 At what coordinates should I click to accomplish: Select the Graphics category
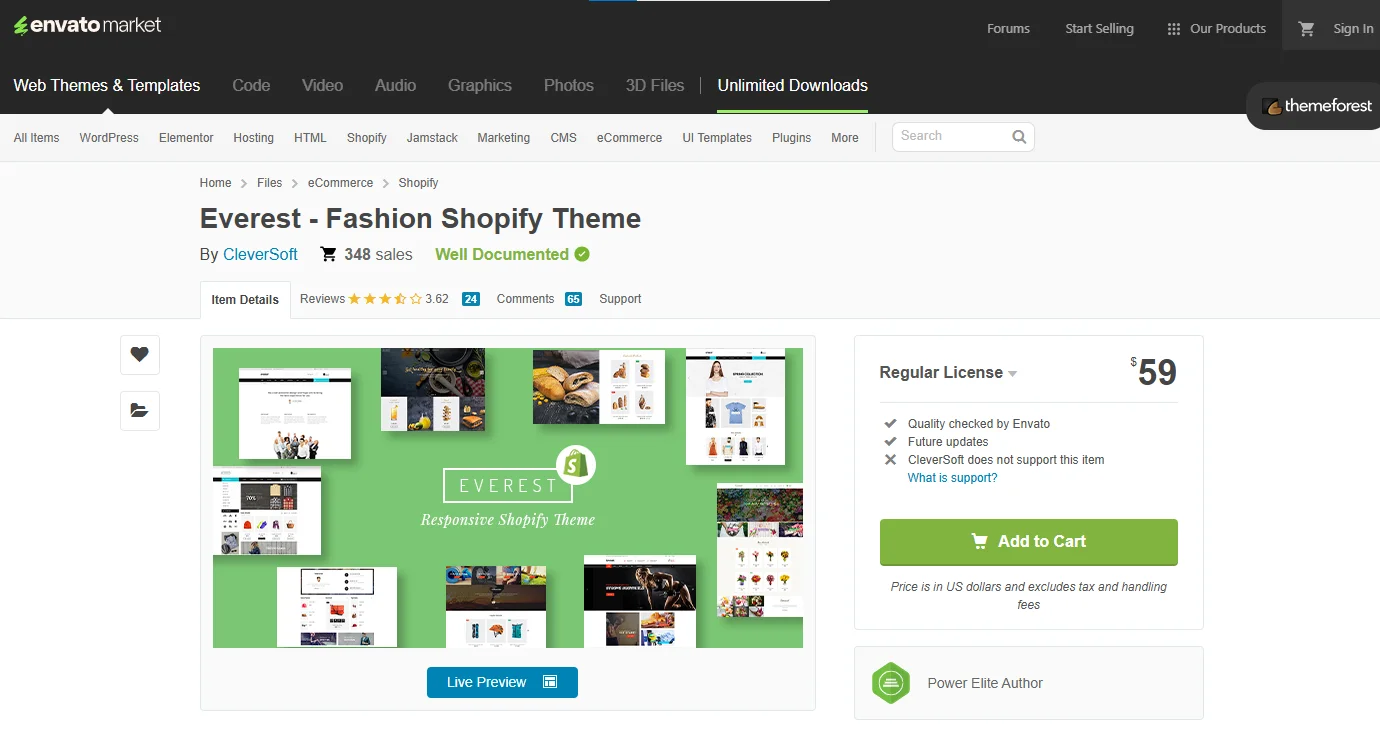point(480,86)
